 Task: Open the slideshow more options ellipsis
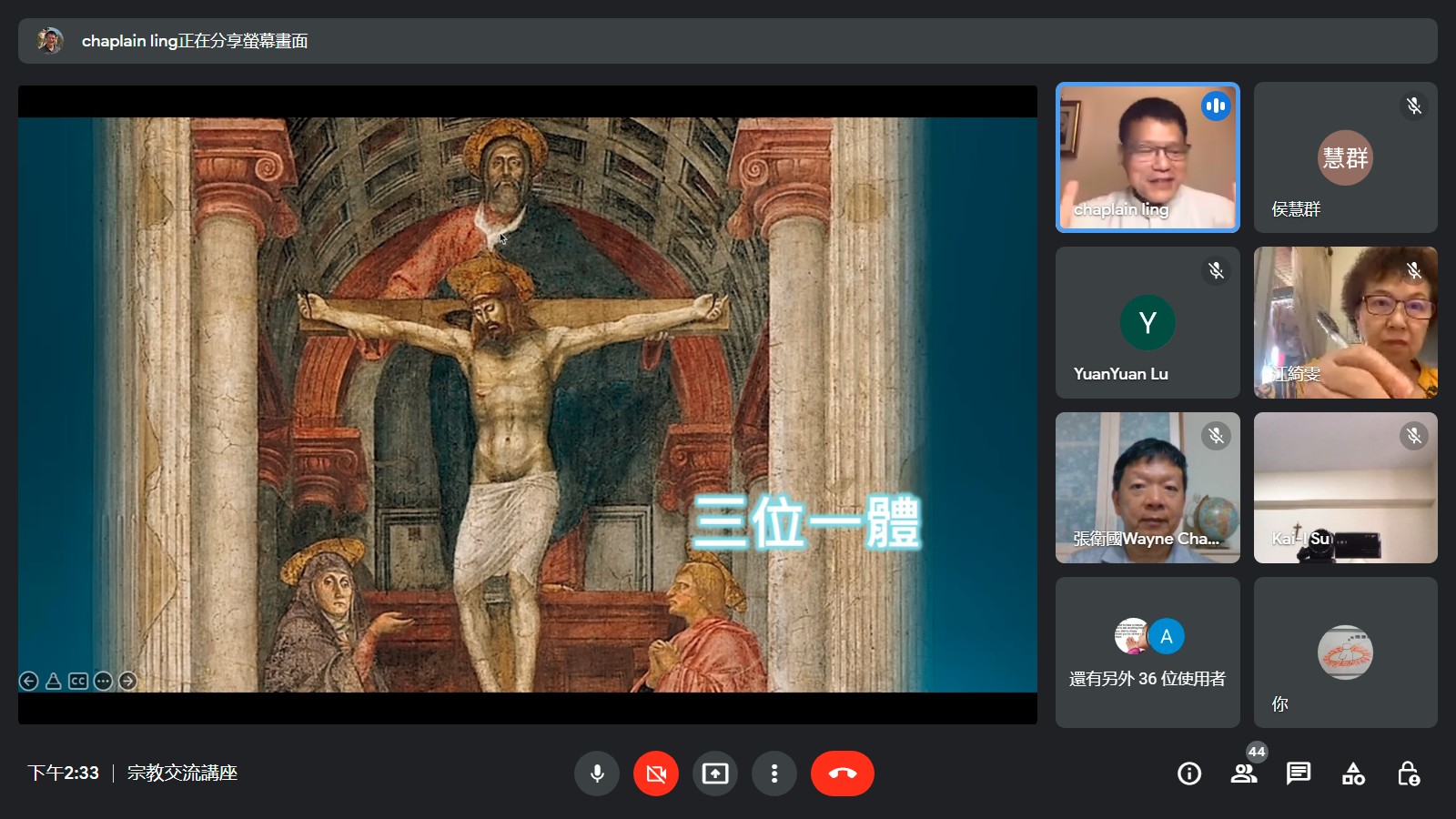click(103, 681)
